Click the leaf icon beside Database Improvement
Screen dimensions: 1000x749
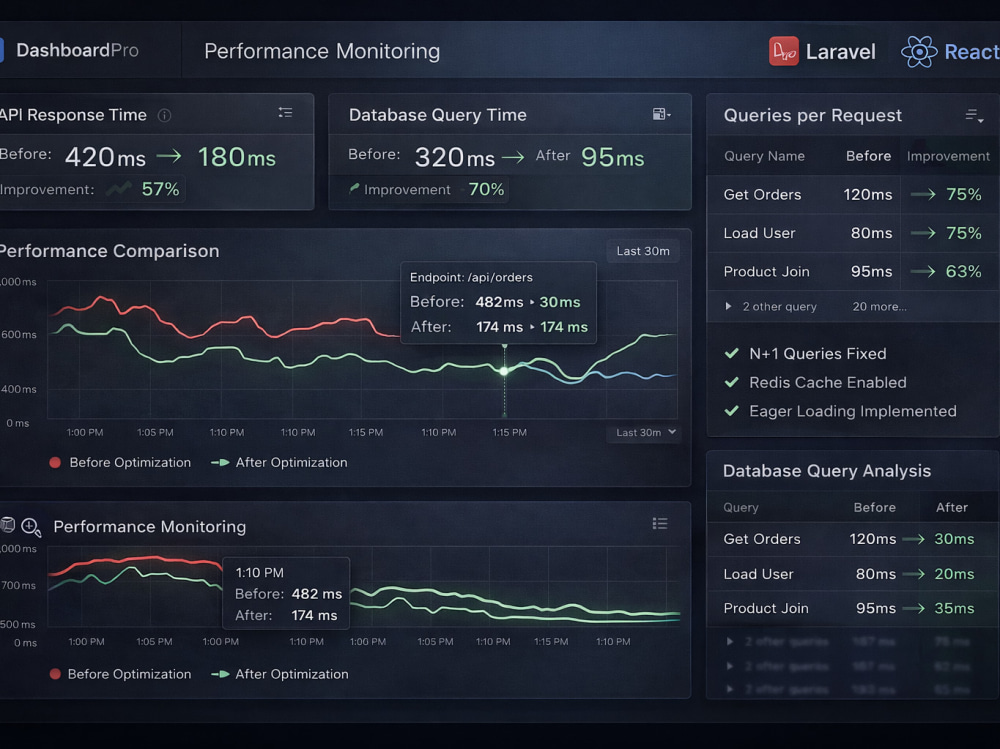354,188
